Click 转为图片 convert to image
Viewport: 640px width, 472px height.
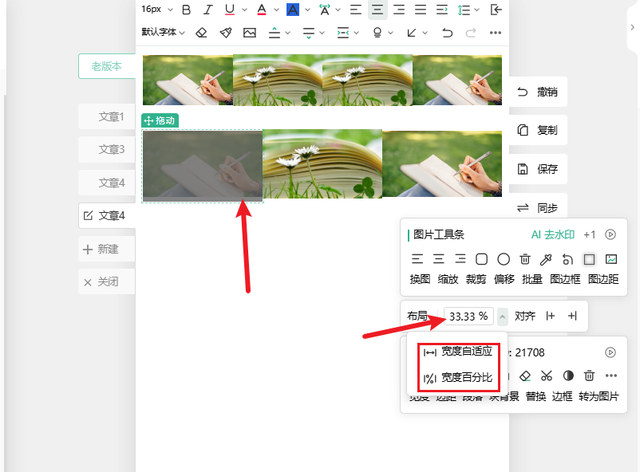[x=599, y=396]
